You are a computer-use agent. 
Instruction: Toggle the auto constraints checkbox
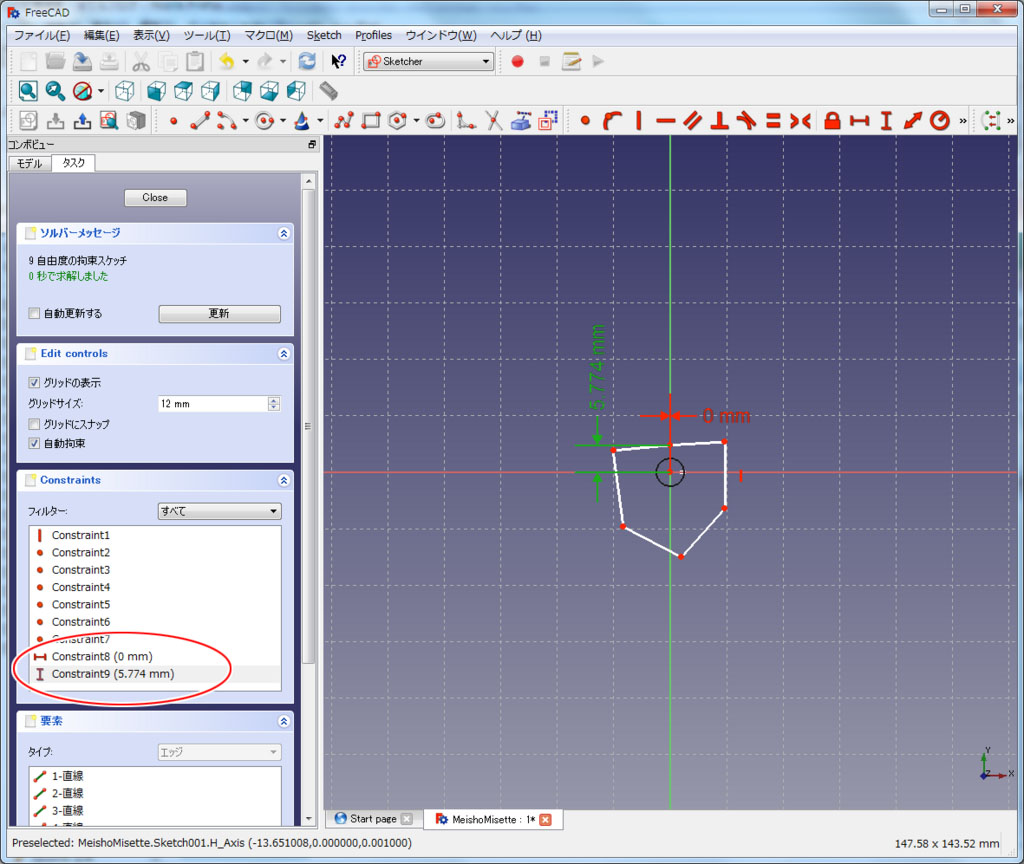(34, 443)
